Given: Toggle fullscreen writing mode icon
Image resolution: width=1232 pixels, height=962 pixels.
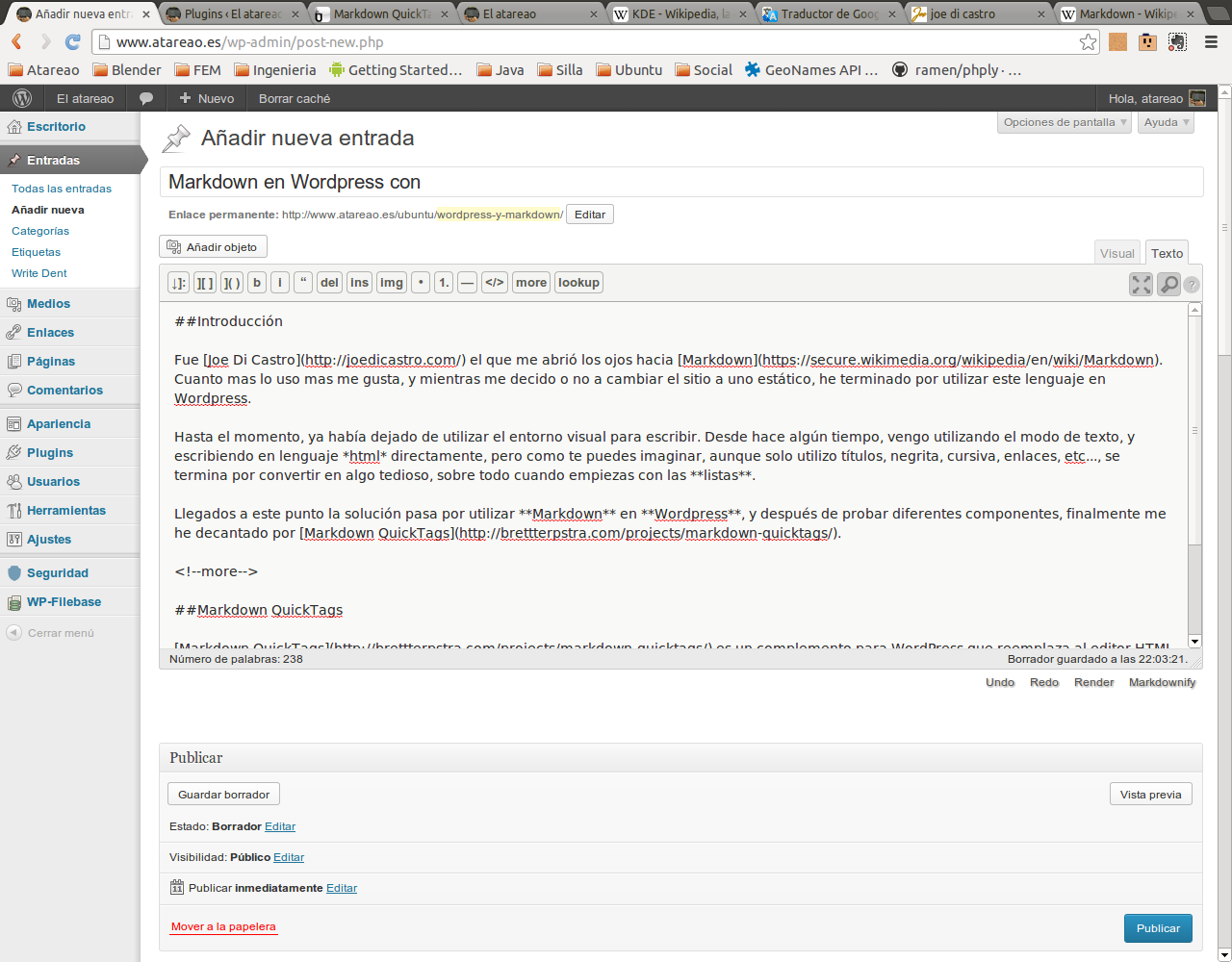Looking at the screenshot, I should pyautogui.click(x=1141, y=284).
